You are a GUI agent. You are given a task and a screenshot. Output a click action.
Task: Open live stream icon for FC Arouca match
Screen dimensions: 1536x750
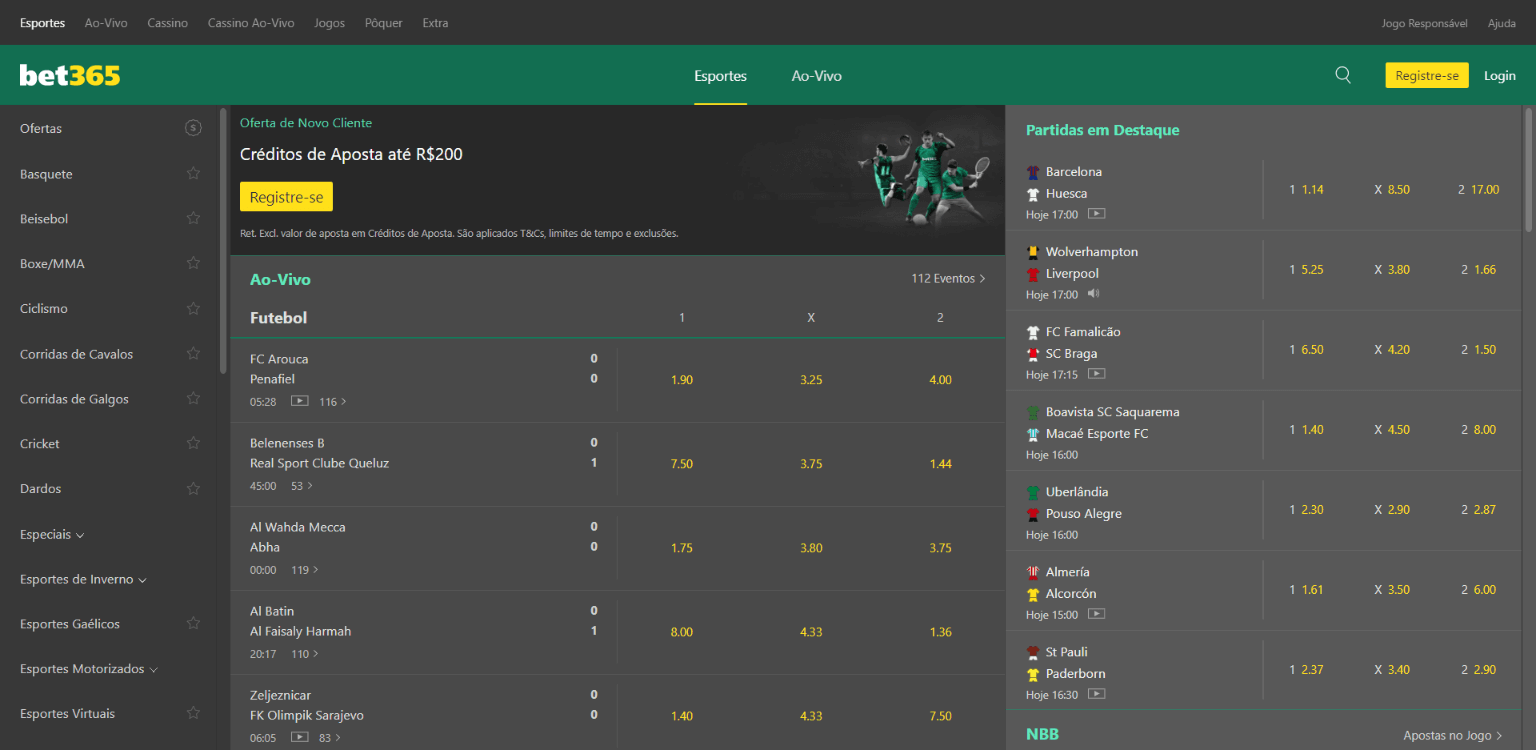click(x=299, y=401)
